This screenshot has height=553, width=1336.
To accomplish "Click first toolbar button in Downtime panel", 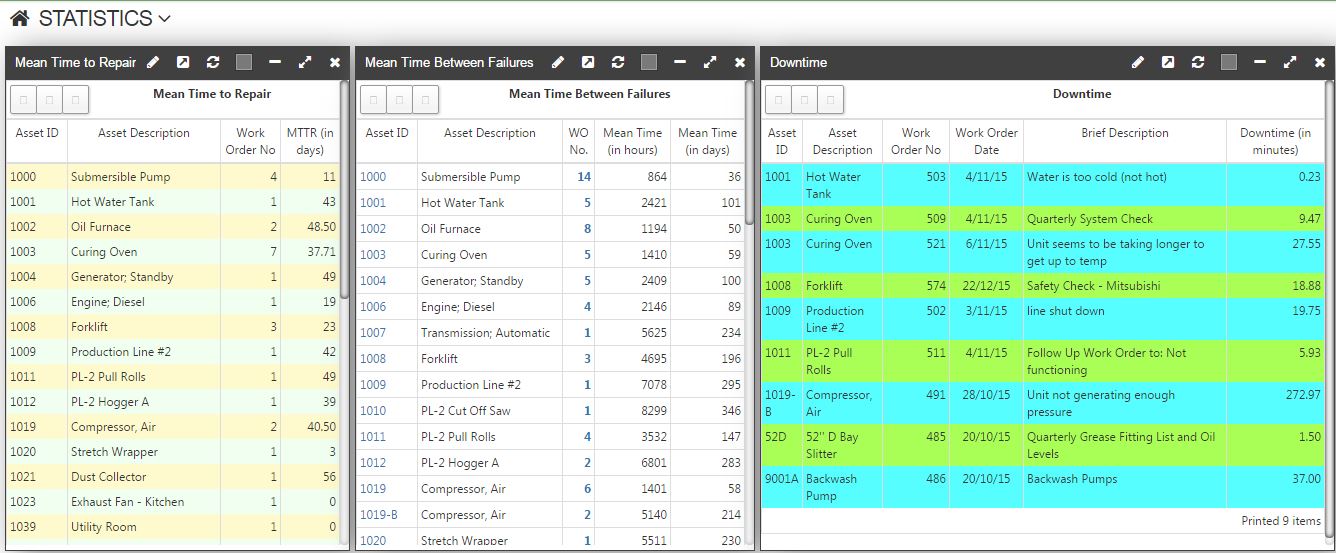I will (778, 99).
